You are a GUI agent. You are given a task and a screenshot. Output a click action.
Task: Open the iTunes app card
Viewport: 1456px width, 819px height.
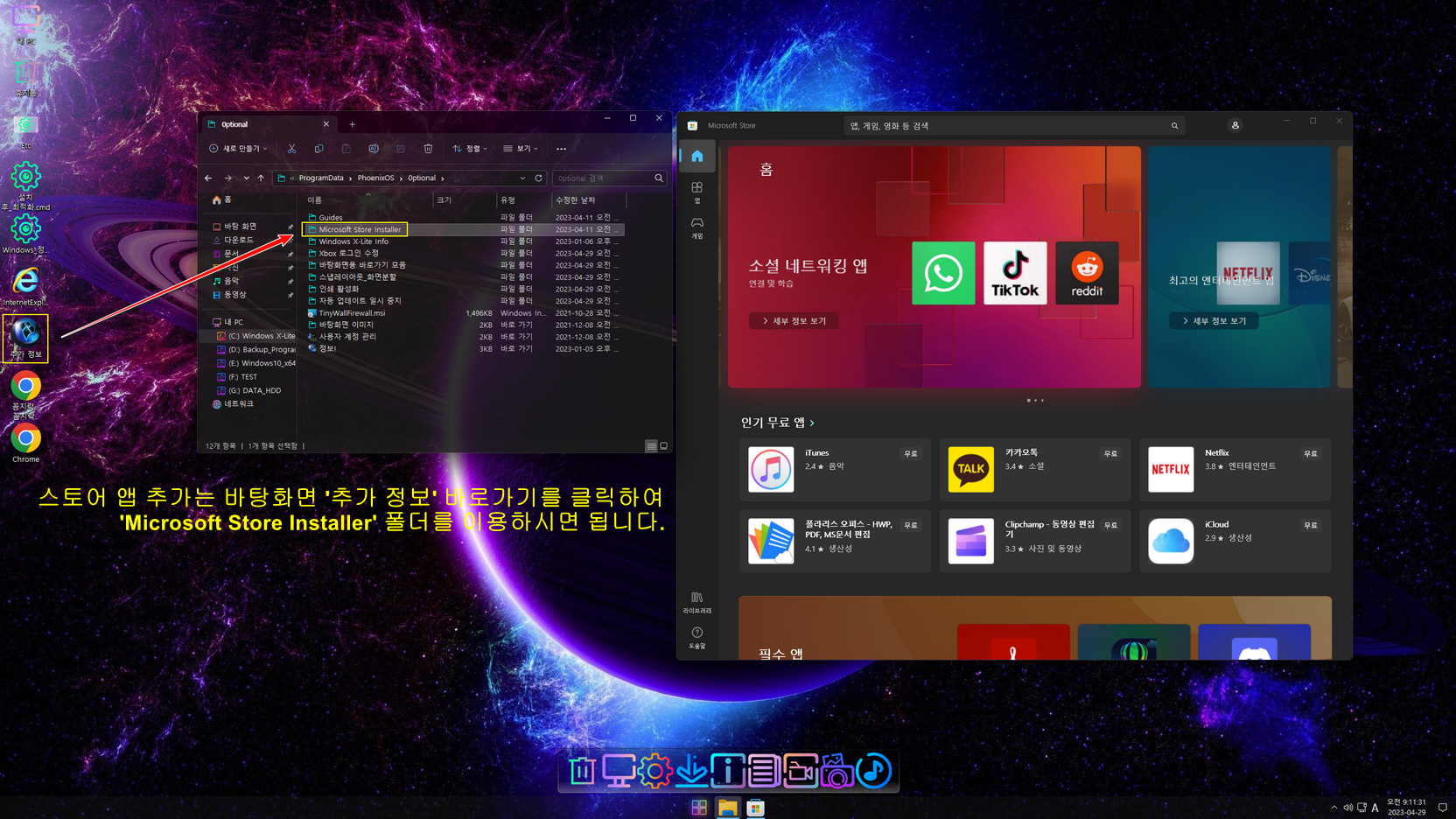tap(835, 470)
